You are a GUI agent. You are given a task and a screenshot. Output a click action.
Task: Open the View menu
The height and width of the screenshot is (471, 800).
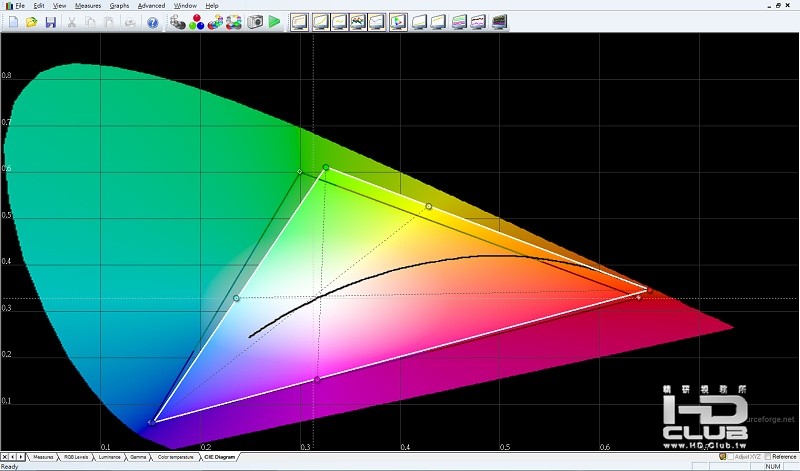60,6
